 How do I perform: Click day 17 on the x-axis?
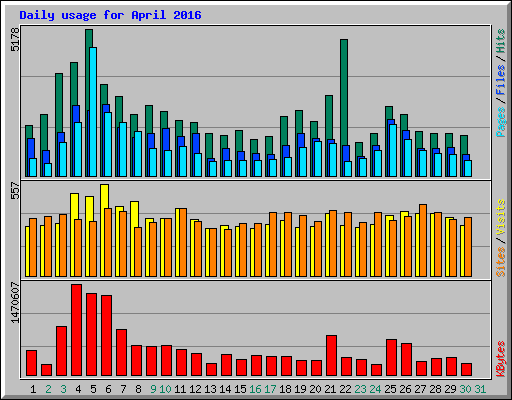(x=270, y=389)
